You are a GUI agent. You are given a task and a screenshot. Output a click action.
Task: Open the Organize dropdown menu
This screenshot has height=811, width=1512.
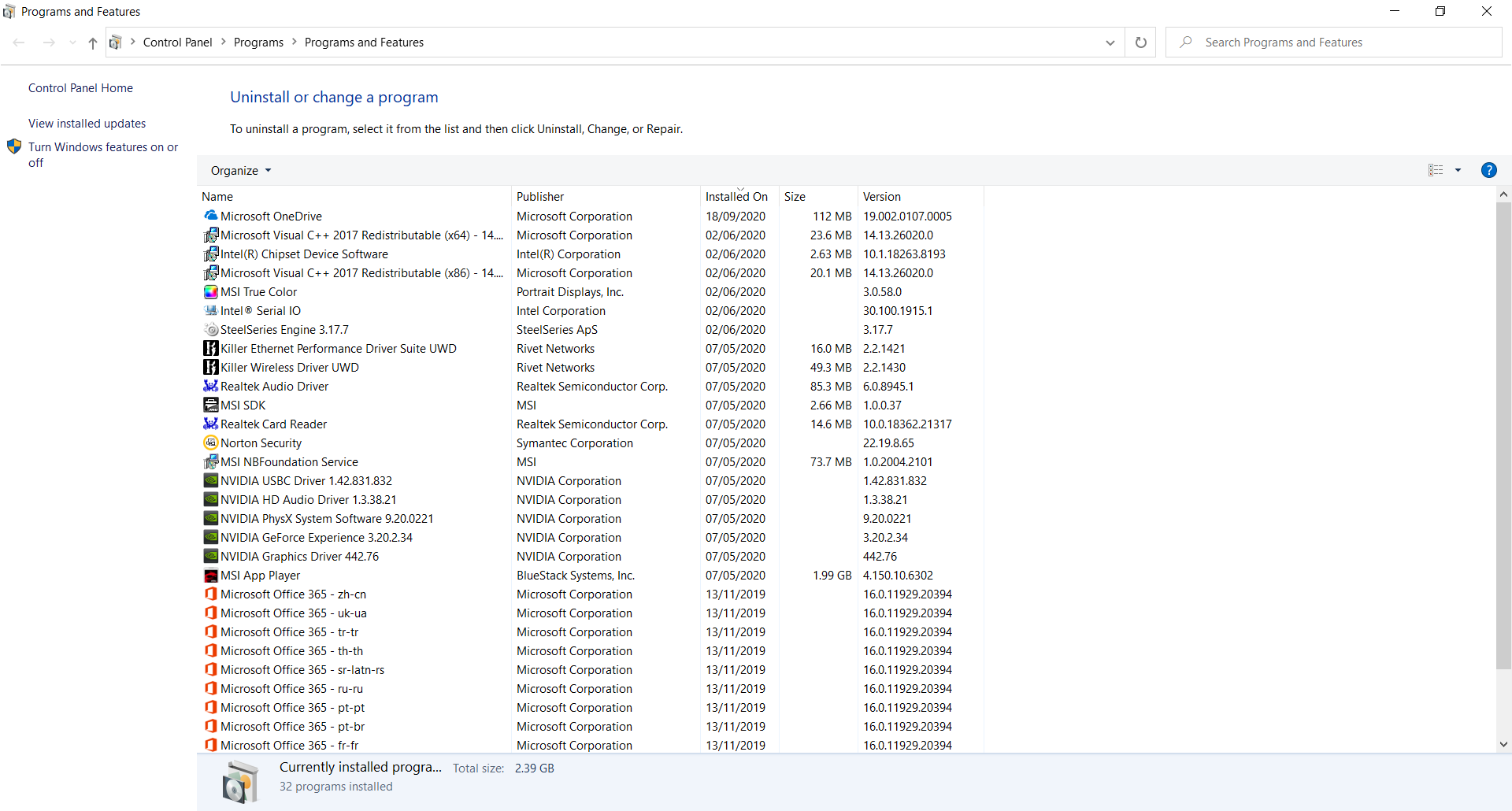(240, 170)
